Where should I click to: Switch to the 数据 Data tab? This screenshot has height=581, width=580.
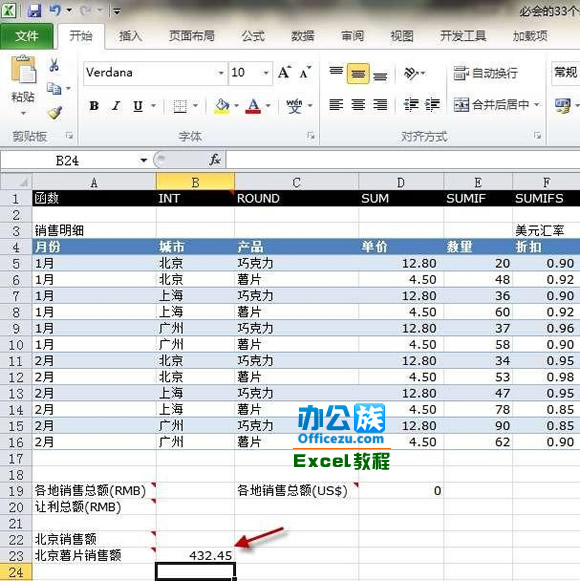click(302, 36)
